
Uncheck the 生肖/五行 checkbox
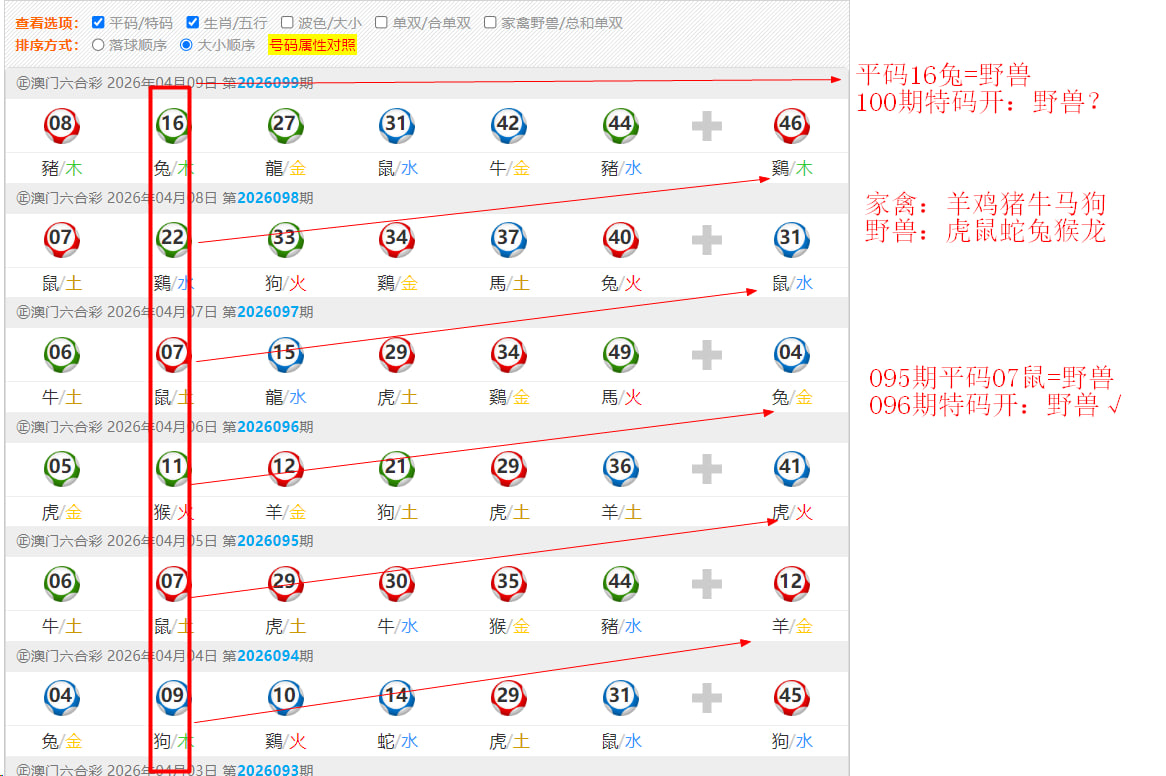[193, 22]
